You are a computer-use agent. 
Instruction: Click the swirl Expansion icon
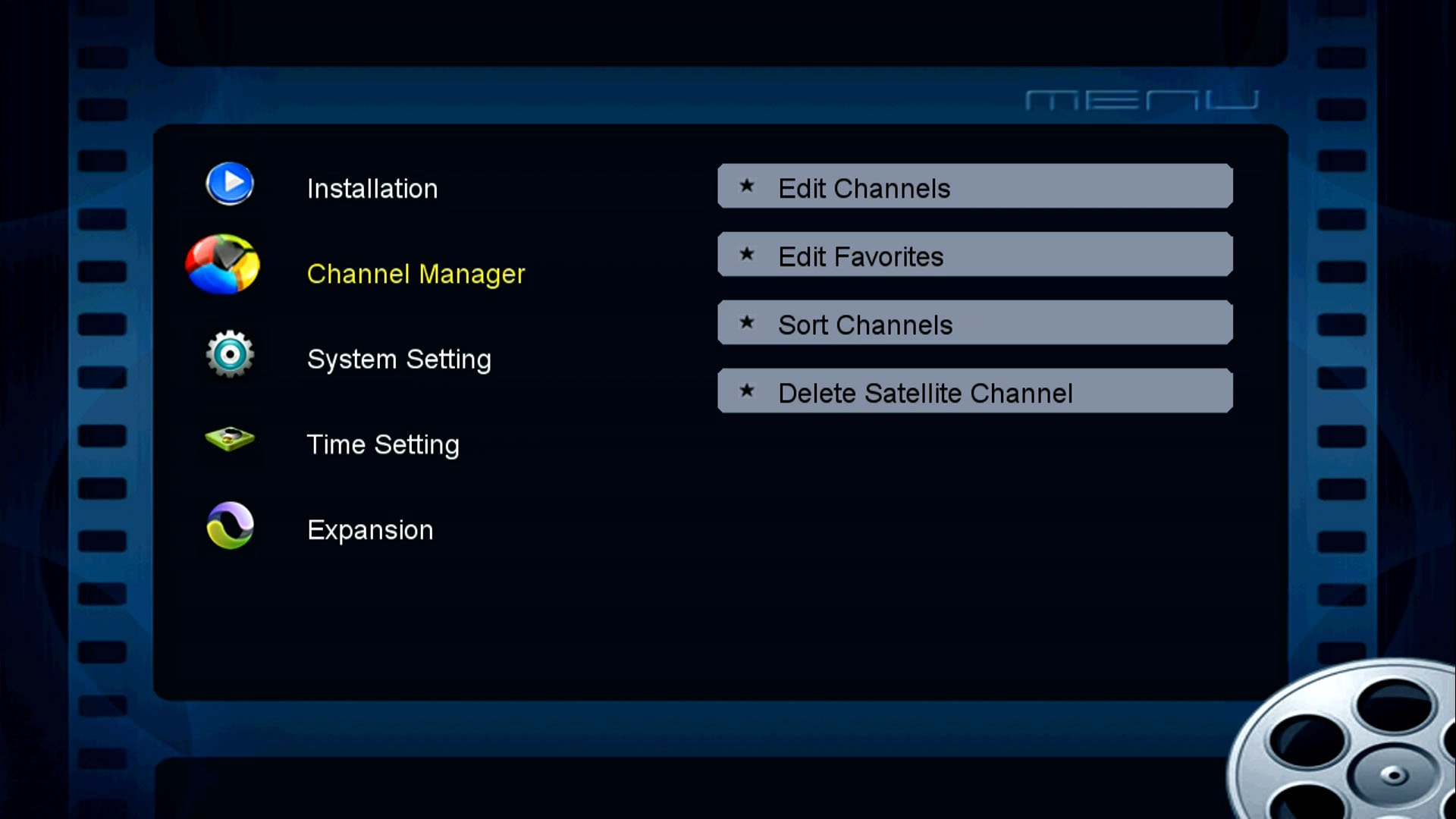(x=230, y=526)
